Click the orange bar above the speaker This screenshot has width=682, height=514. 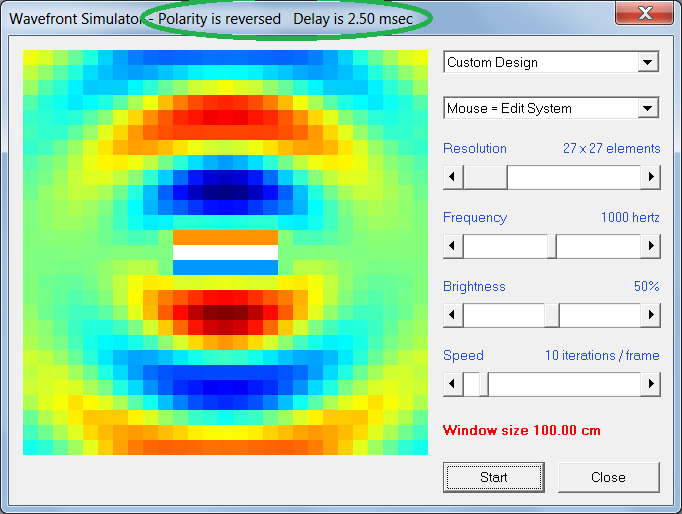point(225,238)
